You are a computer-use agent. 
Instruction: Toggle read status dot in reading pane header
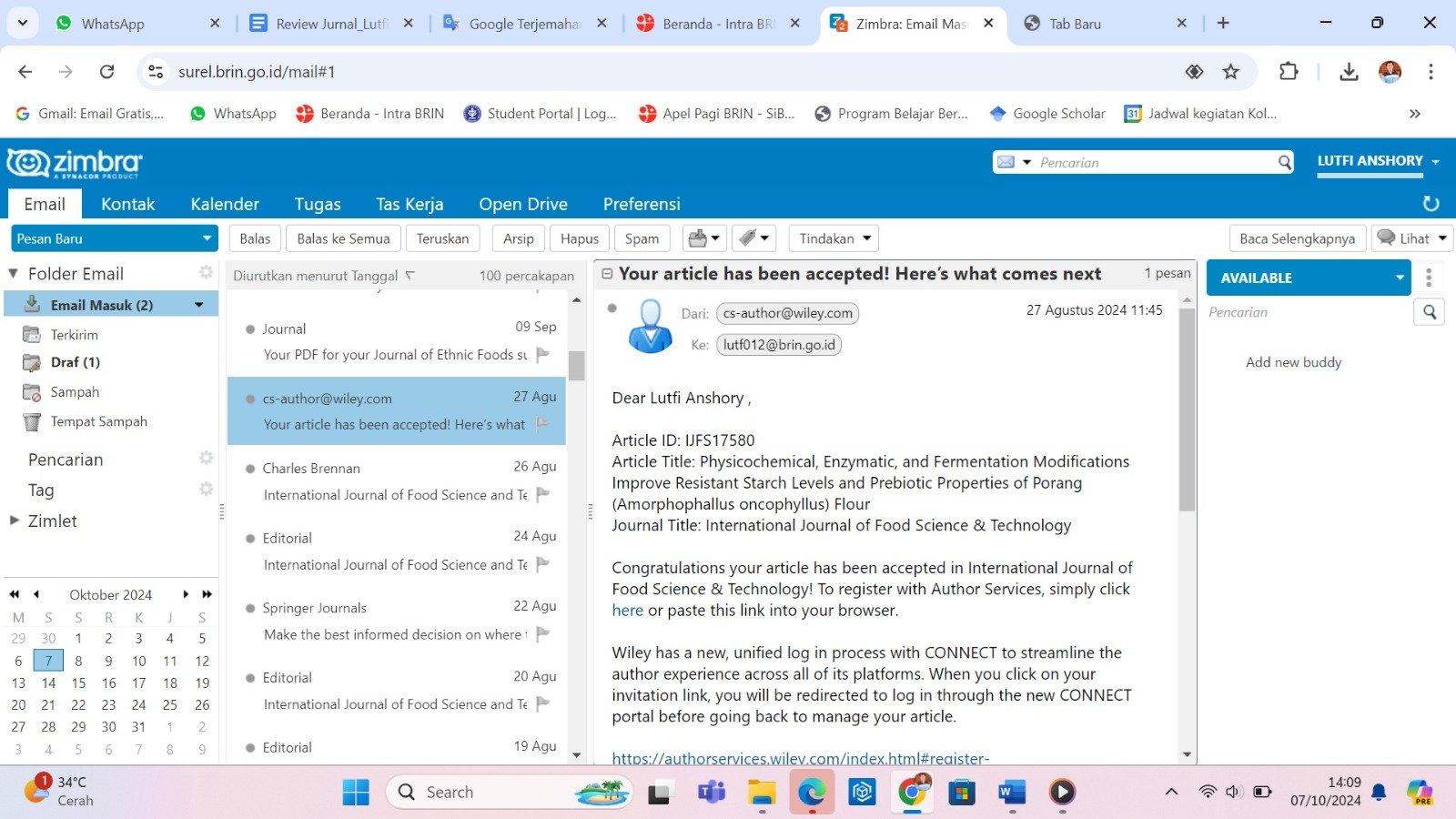tap(612, 308)
